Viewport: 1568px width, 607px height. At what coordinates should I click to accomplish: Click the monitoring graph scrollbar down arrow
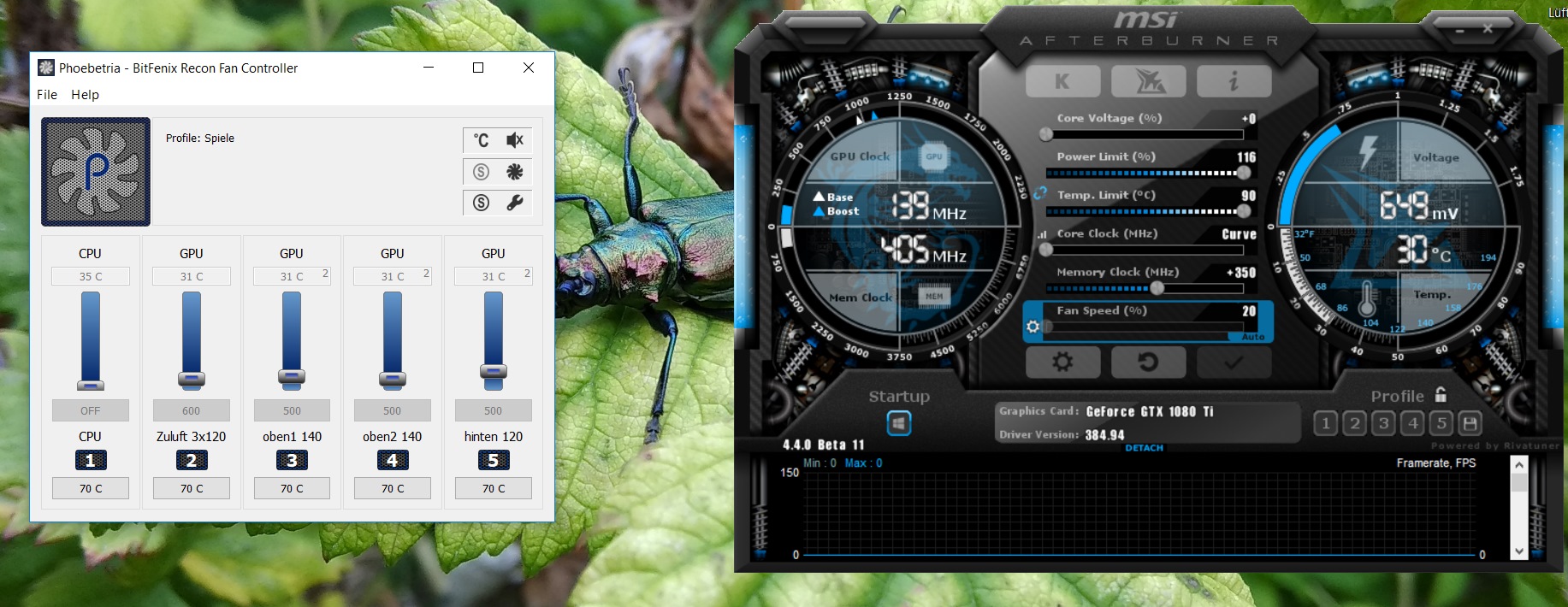point(1519,551)
